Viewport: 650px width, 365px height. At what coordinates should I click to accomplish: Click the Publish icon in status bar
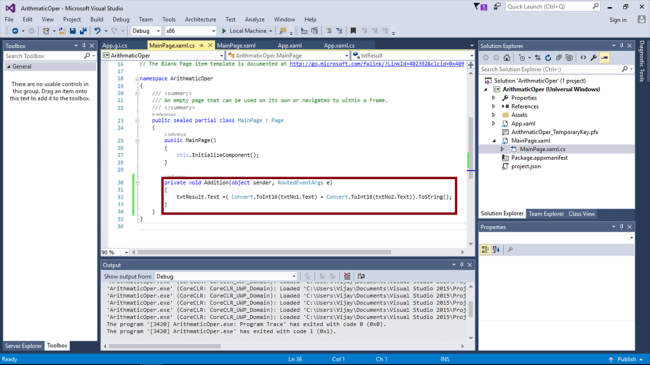point(611,359)
